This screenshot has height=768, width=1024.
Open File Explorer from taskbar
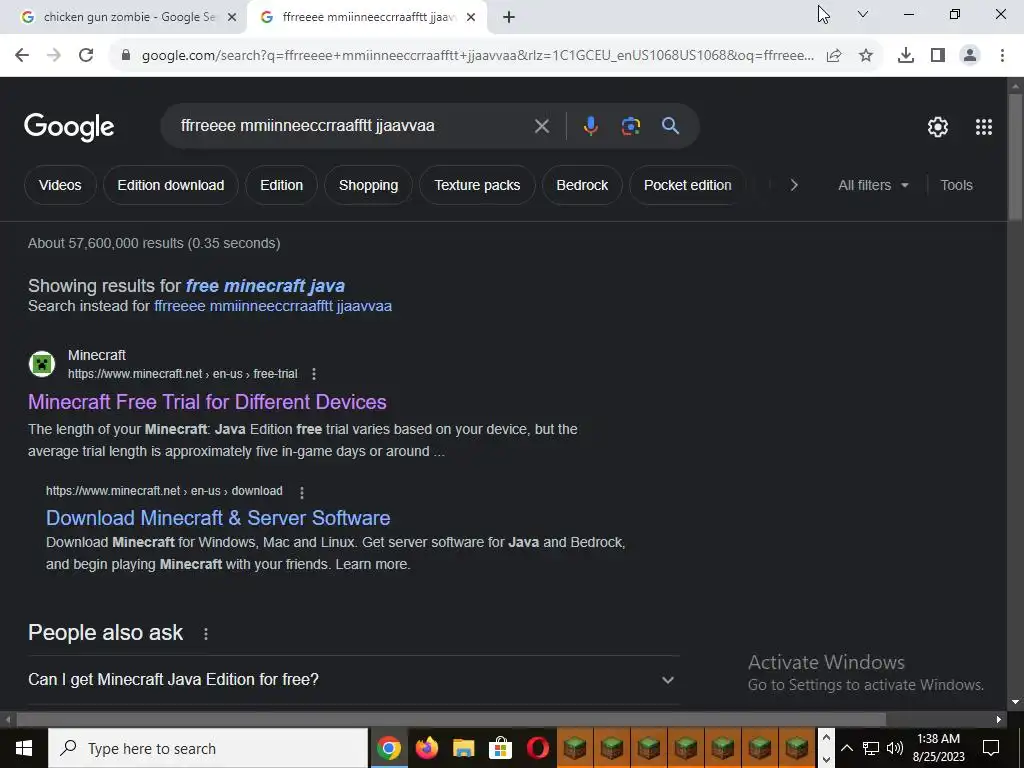(x=463, y=748)
